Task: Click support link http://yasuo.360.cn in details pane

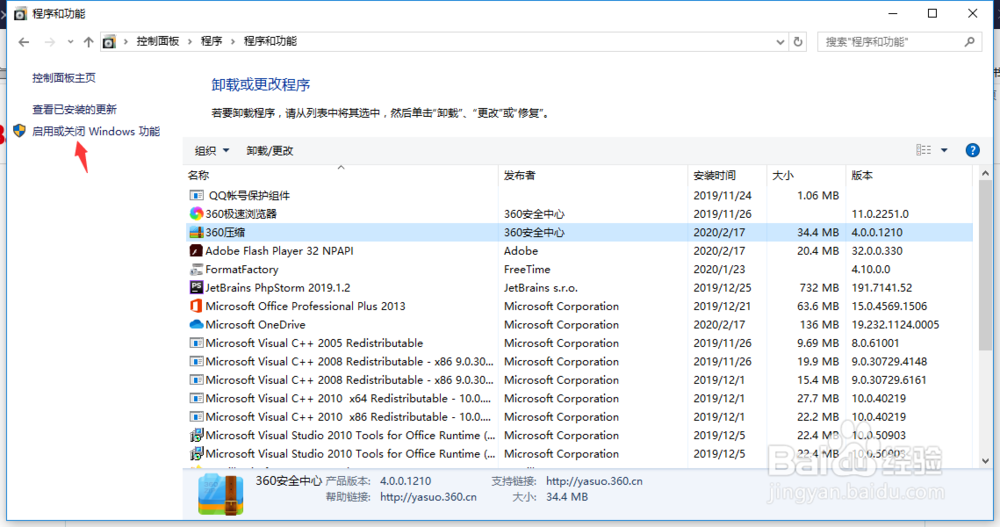Action: click(594, 481)
